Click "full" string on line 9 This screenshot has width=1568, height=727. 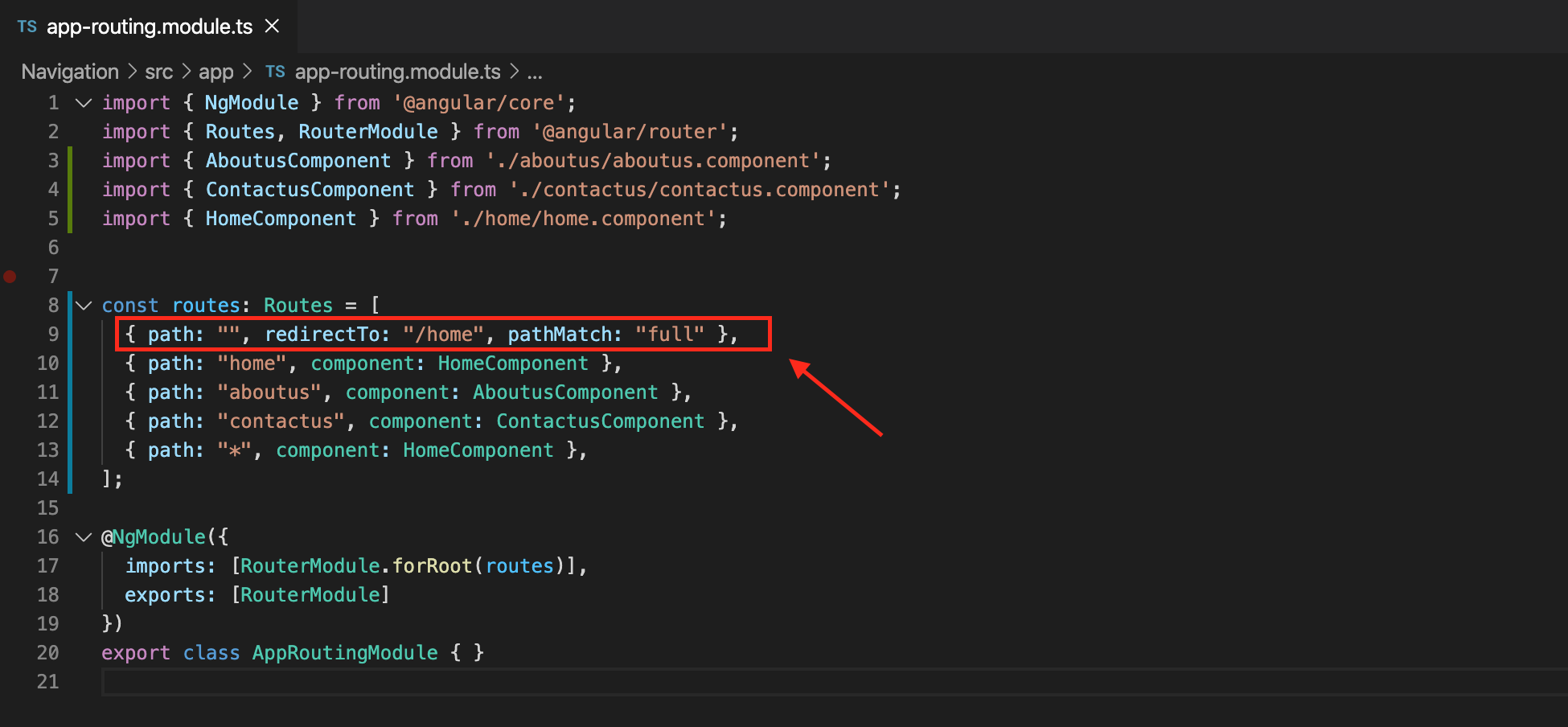tap(670, 335)
